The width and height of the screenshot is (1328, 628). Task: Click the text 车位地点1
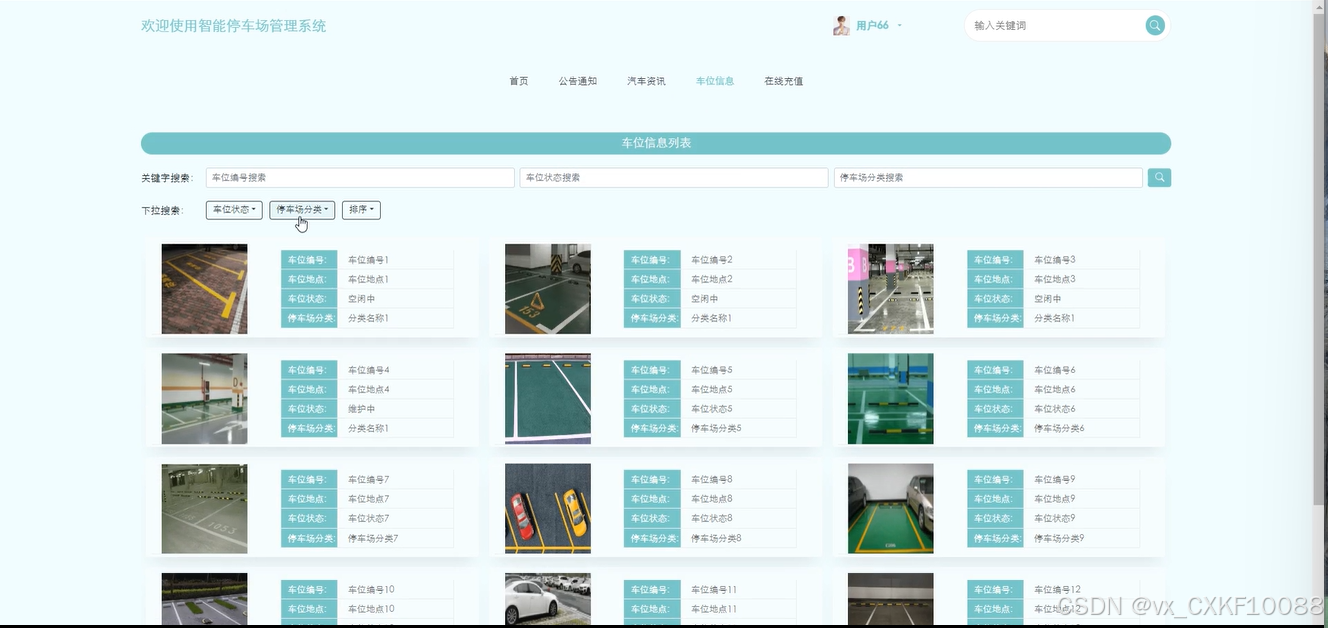pos(368,279)
